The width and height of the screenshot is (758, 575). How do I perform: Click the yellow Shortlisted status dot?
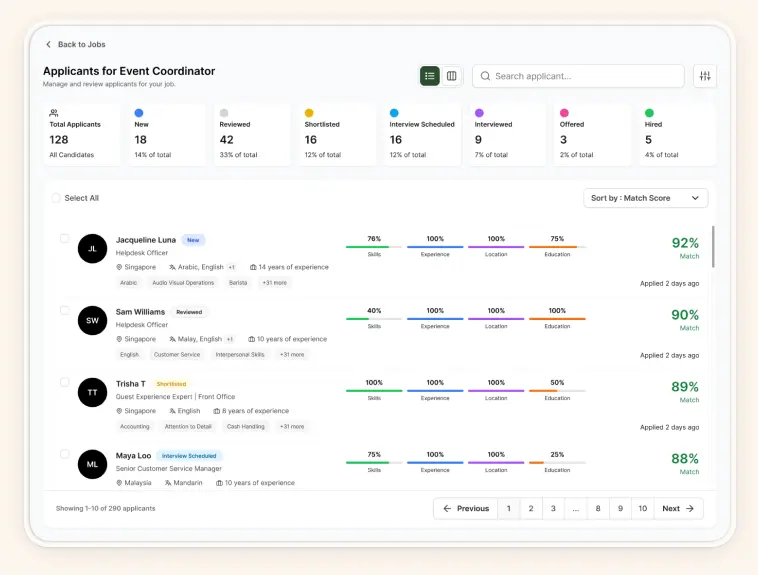point(309,113)
